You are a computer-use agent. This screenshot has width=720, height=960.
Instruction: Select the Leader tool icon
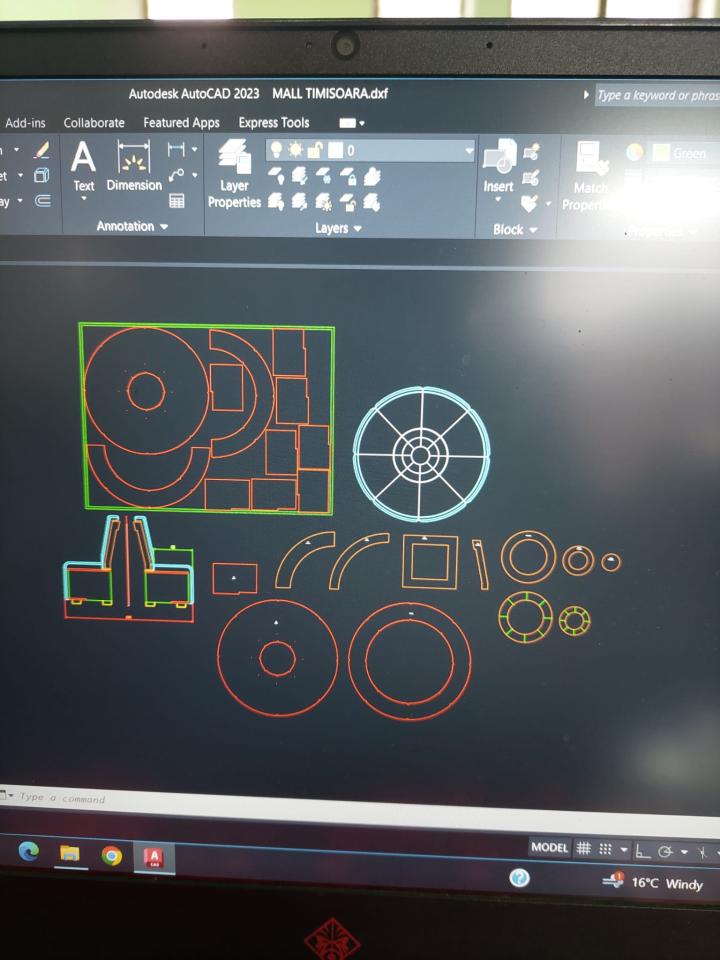176,175
